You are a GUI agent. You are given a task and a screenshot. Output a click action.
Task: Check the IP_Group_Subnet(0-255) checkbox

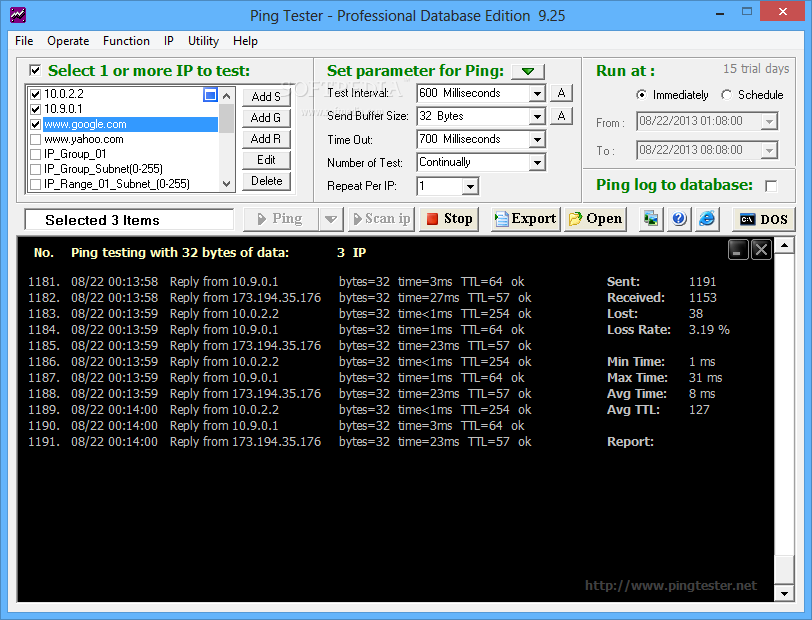tap(36, 169)
